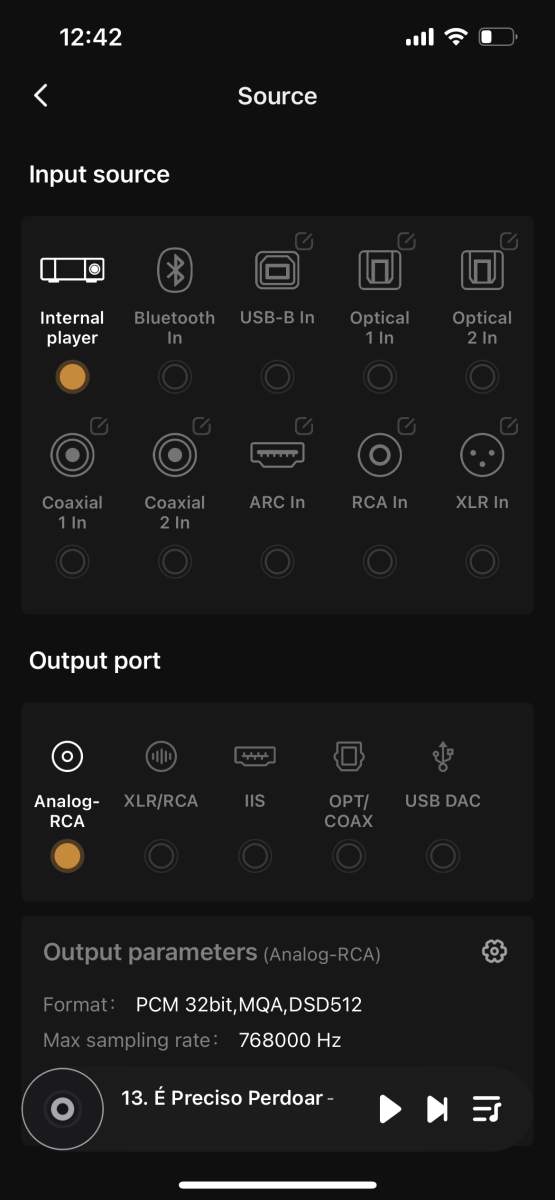Viewport: 555px width, 1200px height.
Task: Edit the Optical 1 In name
Action: pos(407,241)
